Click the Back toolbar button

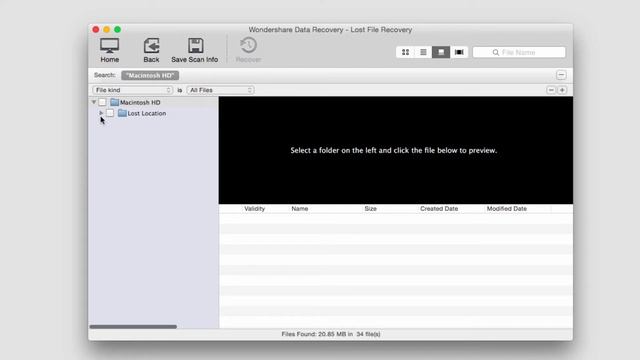[151, 51]
